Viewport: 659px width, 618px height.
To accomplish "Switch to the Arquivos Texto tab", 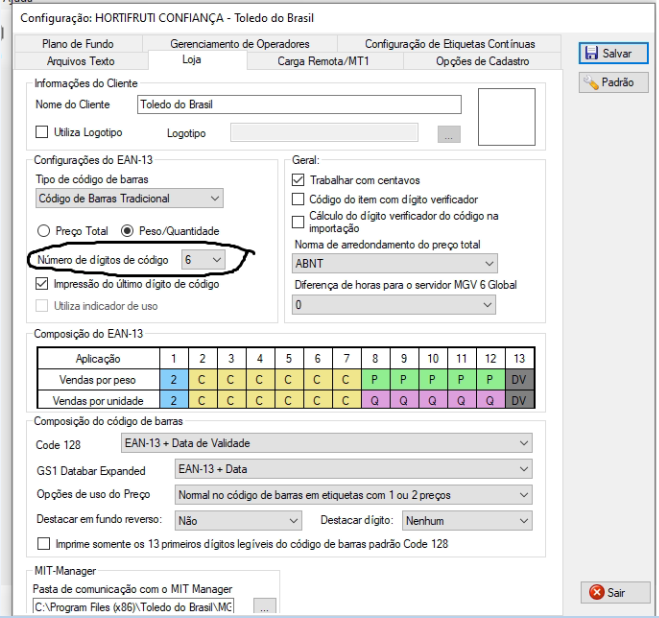I will (x=81, y=61).
